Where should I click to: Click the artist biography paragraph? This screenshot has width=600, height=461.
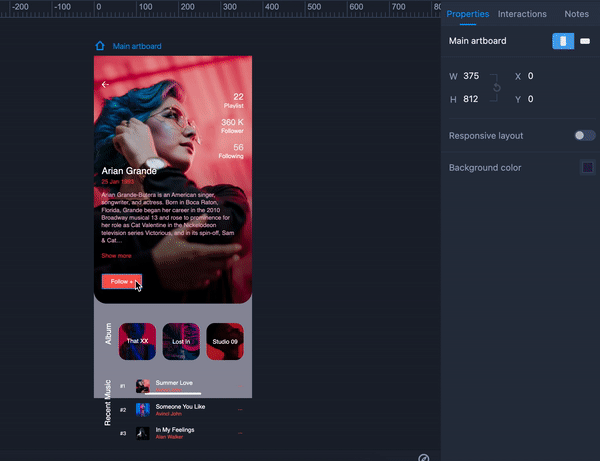click(168, 217)
